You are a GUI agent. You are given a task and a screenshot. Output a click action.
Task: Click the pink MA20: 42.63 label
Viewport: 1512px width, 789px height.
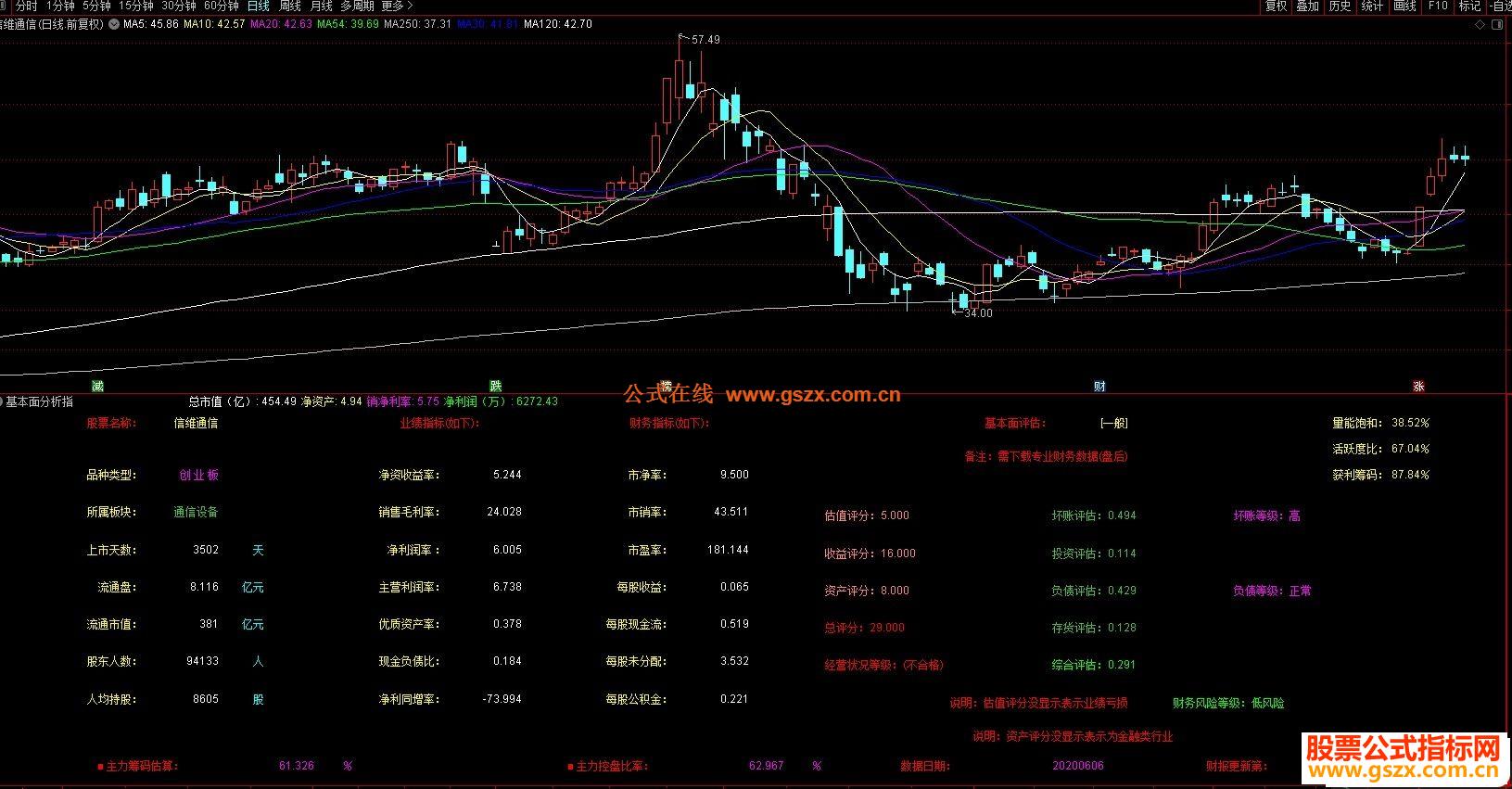point(281,24)
